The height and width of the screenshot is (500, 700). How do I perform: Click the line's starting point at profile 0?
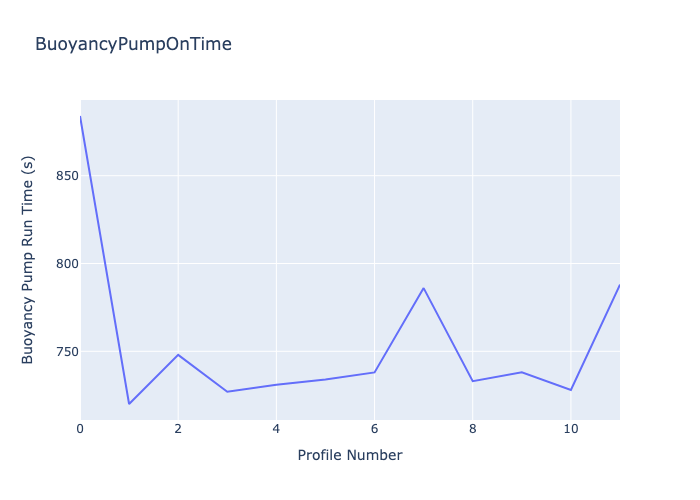pos(81,117)
